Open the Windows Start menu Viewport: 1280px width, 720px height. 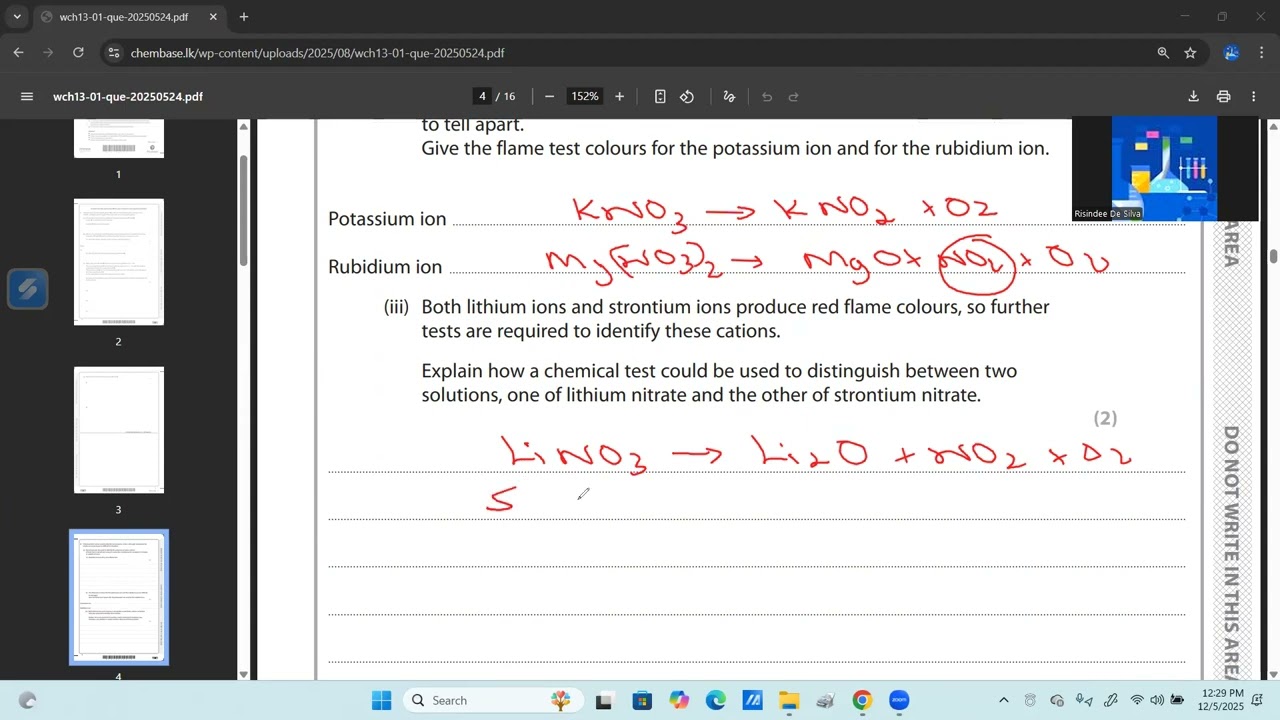[382, 700]
